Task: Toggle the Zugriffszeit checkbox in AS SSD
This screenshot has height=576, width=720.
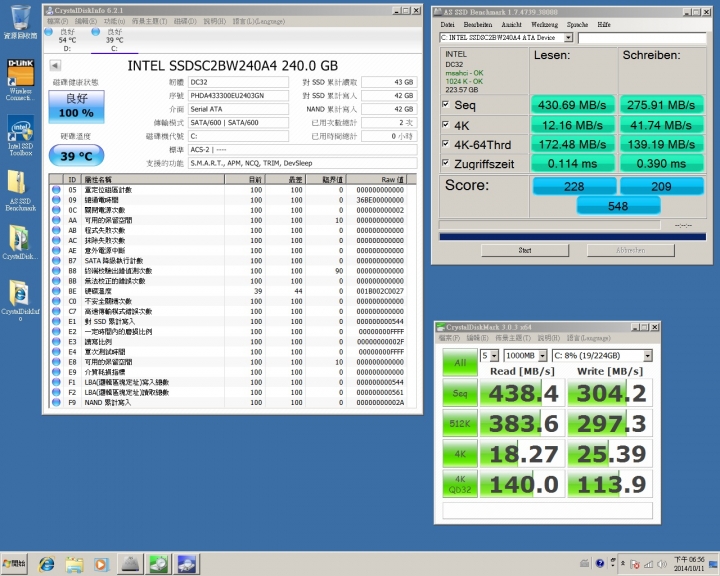Action: coord(445,163)
